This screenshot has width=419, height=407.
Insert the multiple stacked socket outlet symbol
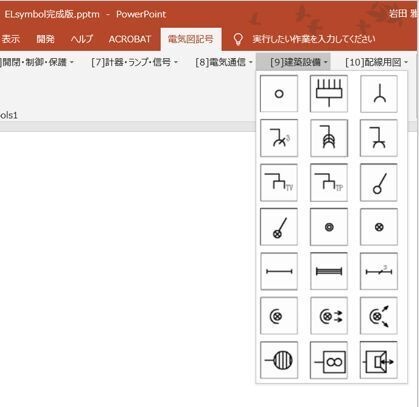pyautogui.click(x=329, y=138)
